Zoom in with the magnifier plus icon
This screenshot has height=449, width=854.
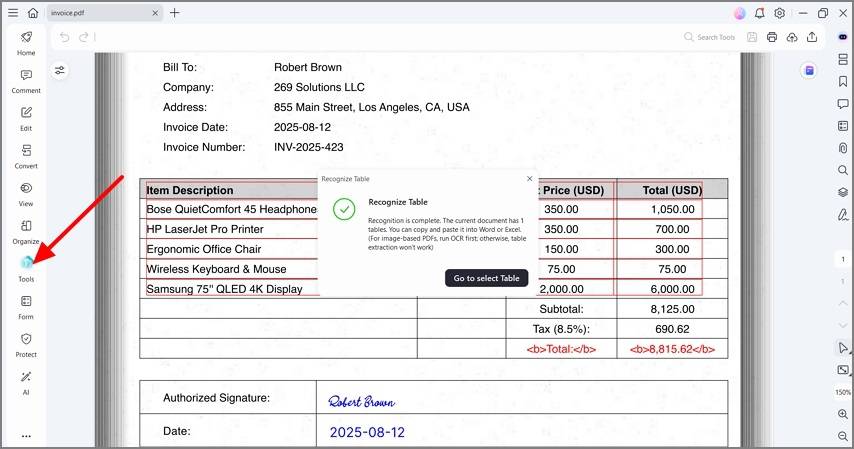click(x=843, y=414)
